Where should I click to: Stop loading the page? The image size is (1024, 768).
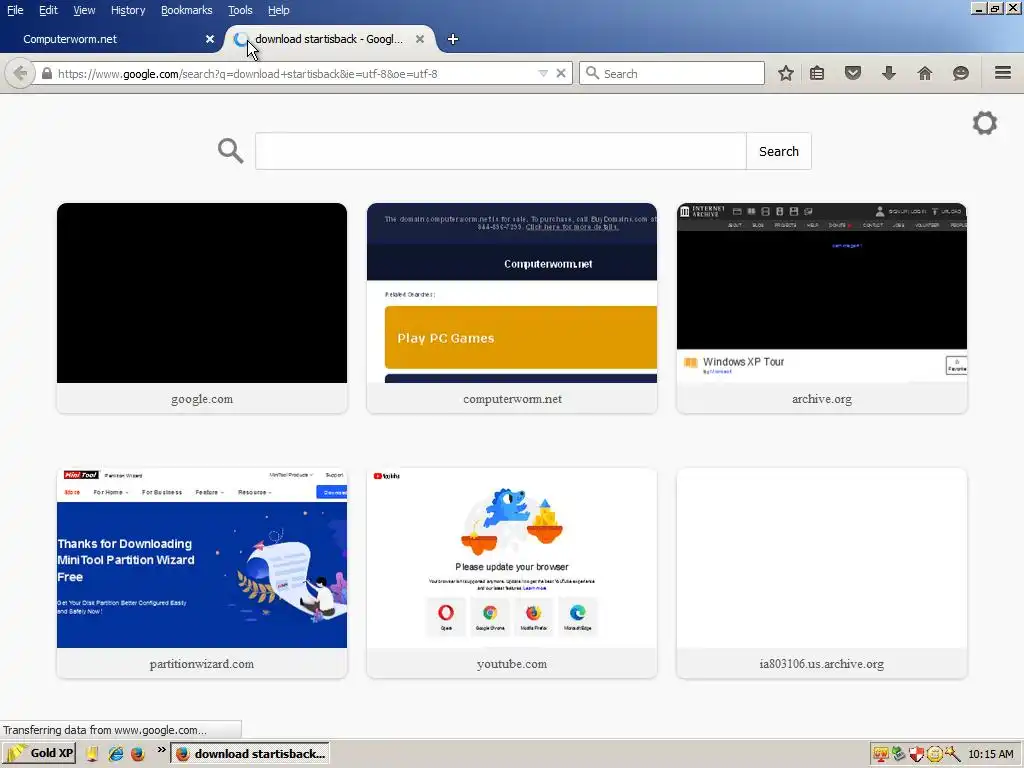561,74
